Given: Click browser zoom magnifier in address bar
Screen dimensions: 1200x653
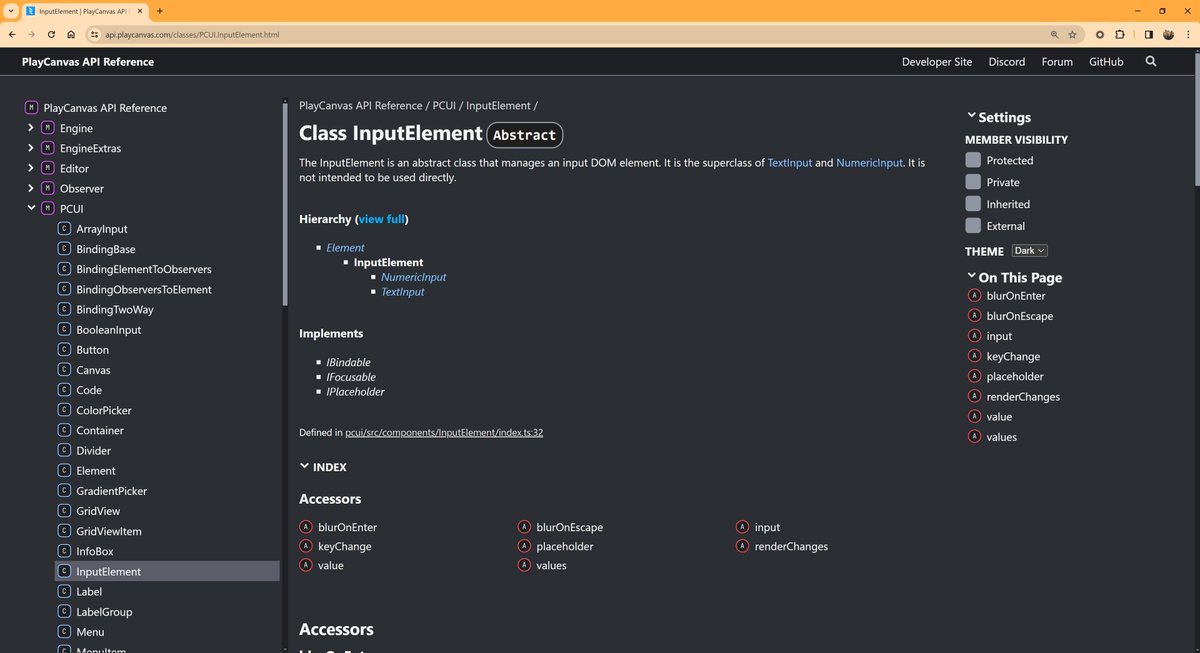Looking at the screenshot, I should pos(1054,34).
